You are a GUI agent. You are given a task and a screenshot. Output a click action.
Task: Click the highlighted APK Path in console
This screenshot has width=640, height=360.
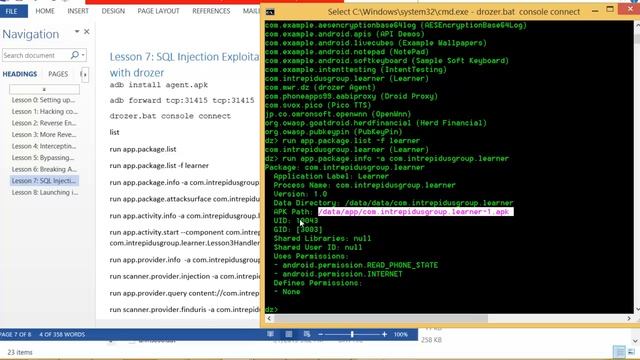coord(416,212)
